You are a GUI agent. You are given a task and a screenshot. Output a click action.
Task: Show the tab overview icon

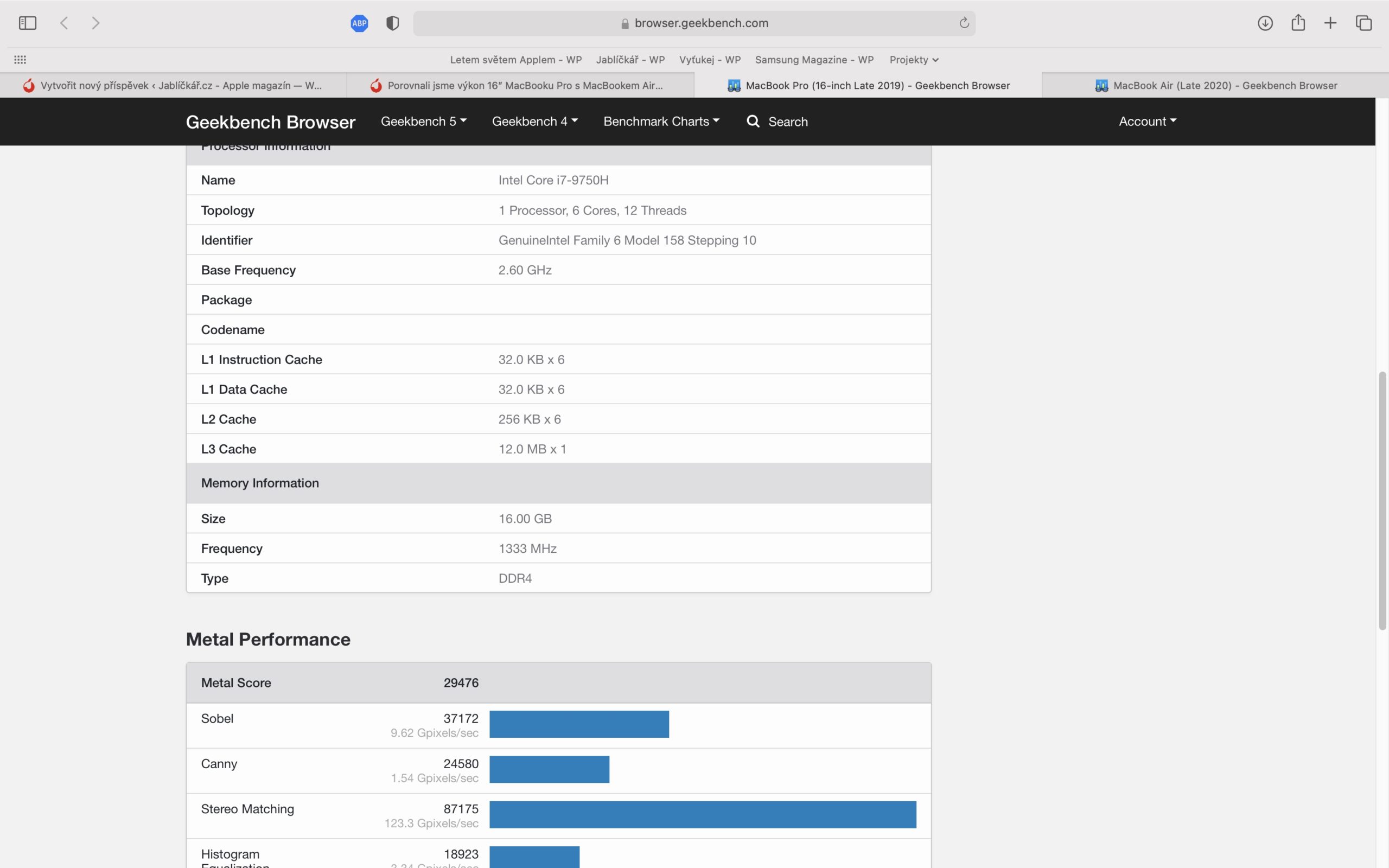(x=1363, y=23)
